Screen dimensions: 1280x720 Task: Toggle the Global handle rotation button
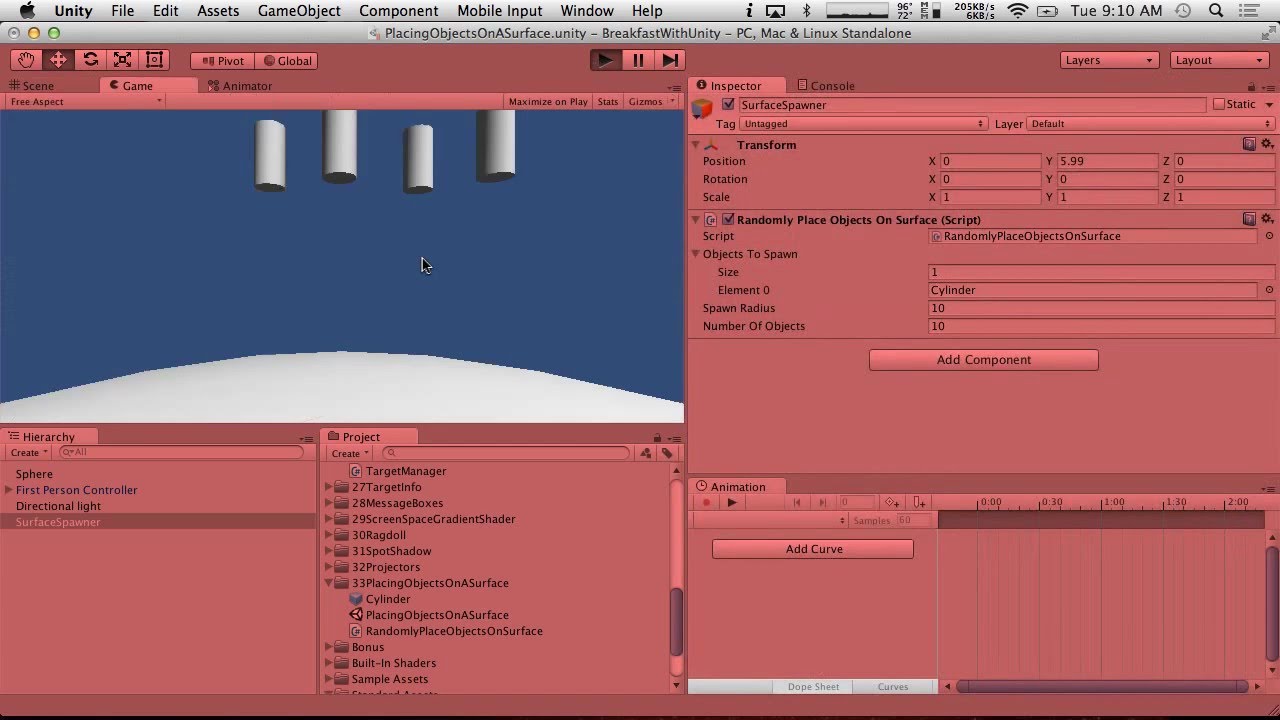coord(287,61)
